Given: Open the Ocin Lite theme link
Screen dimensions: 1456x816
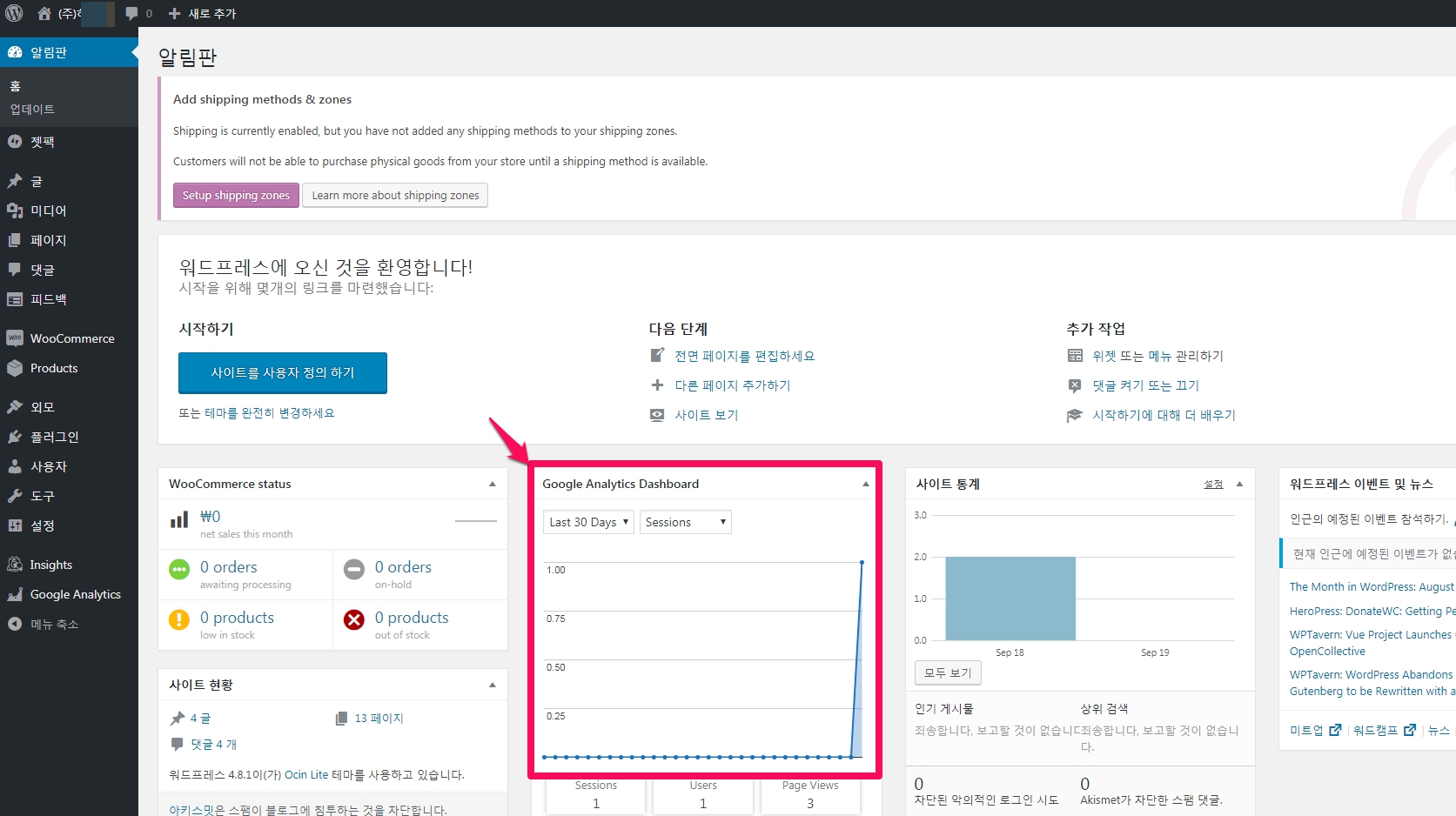Looking at the screenshot, I should click(x=306, y=774).
